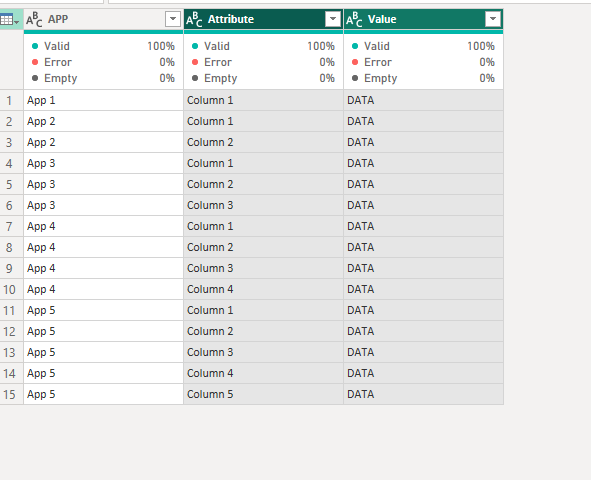Click the Column 5 cell
This screenshot has height=480, width=591.
[263, 394]
